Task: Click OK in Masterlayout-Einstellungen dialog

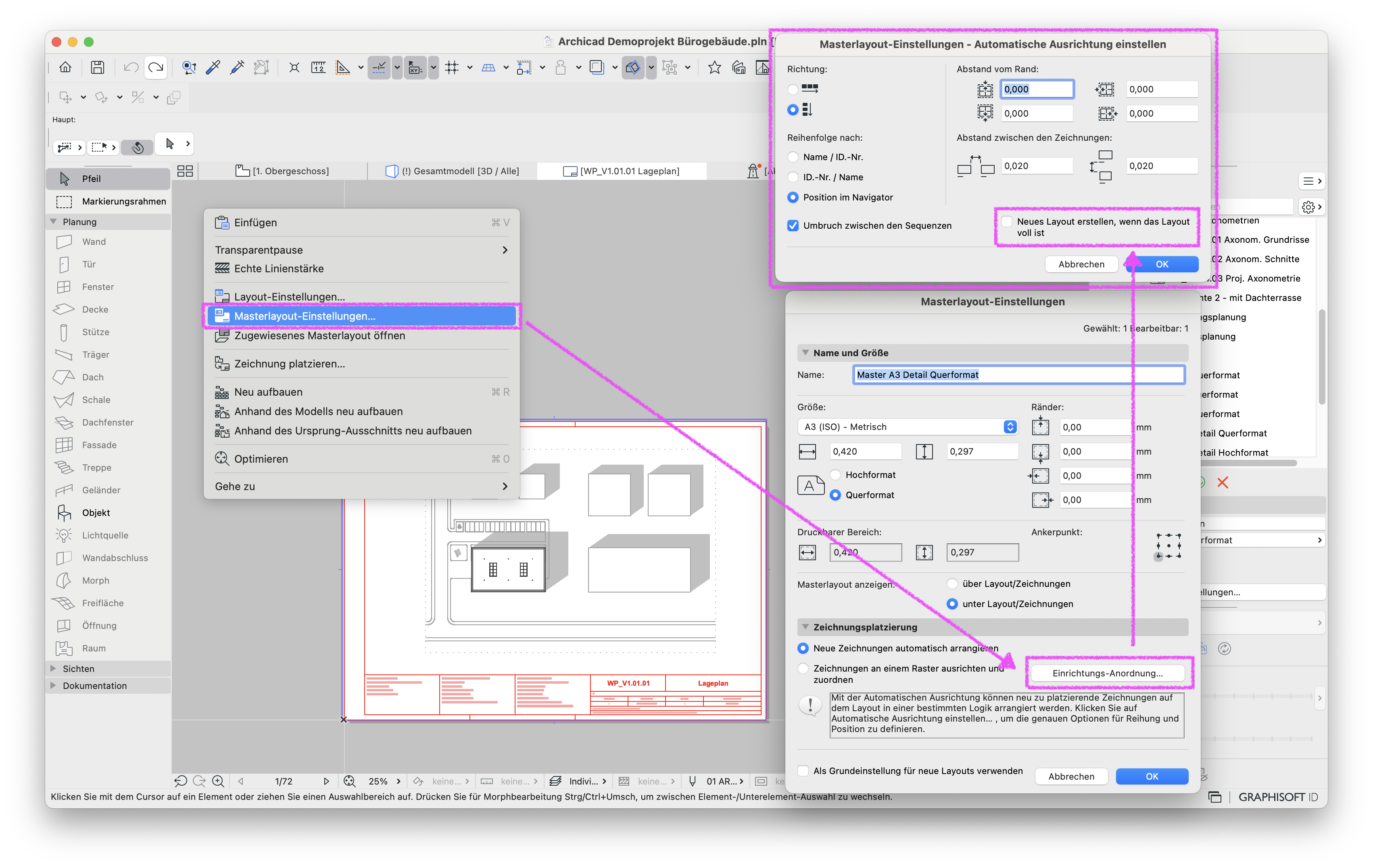Action: coord(1152,776)
